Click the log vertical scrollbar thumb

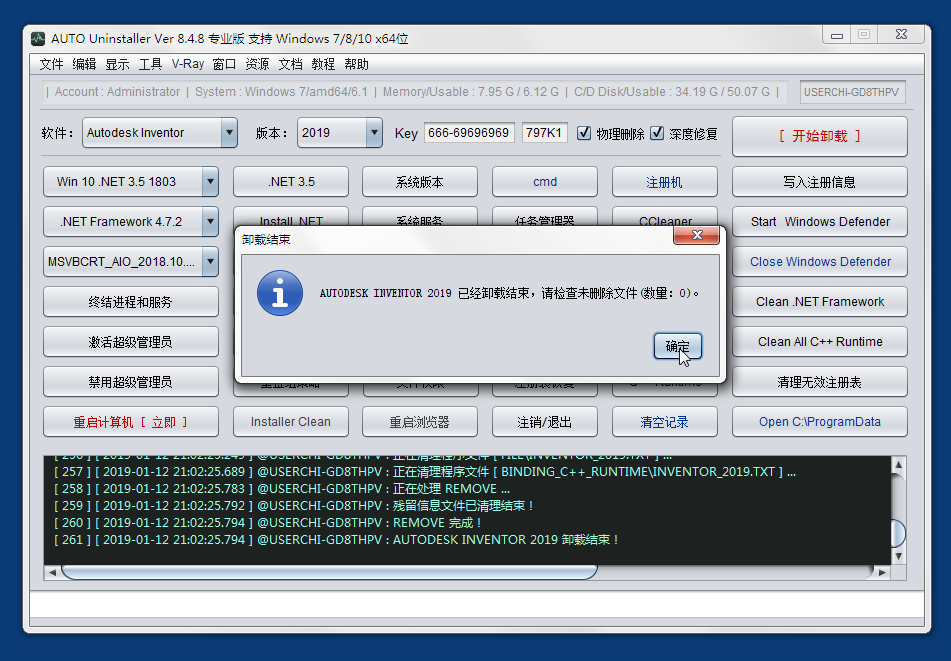coord(898,534)
